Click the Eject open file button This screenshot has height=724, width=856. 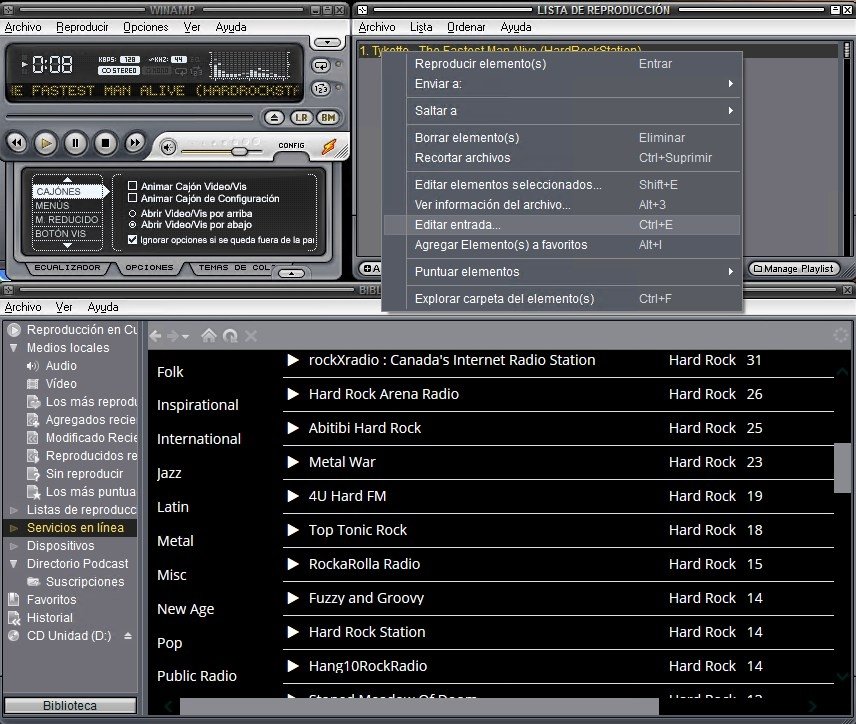274,117
